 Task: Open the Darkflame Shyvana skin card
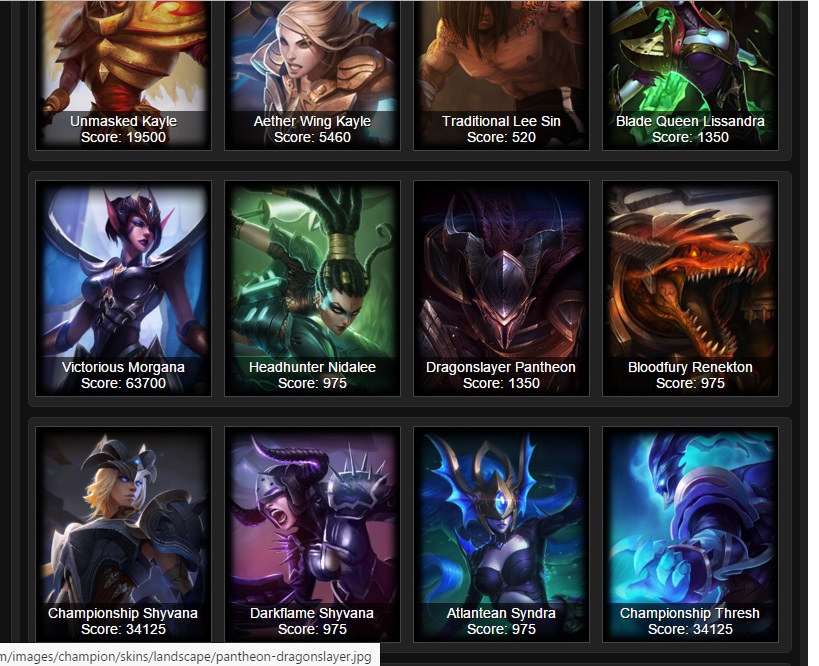[x=312, y=534]
